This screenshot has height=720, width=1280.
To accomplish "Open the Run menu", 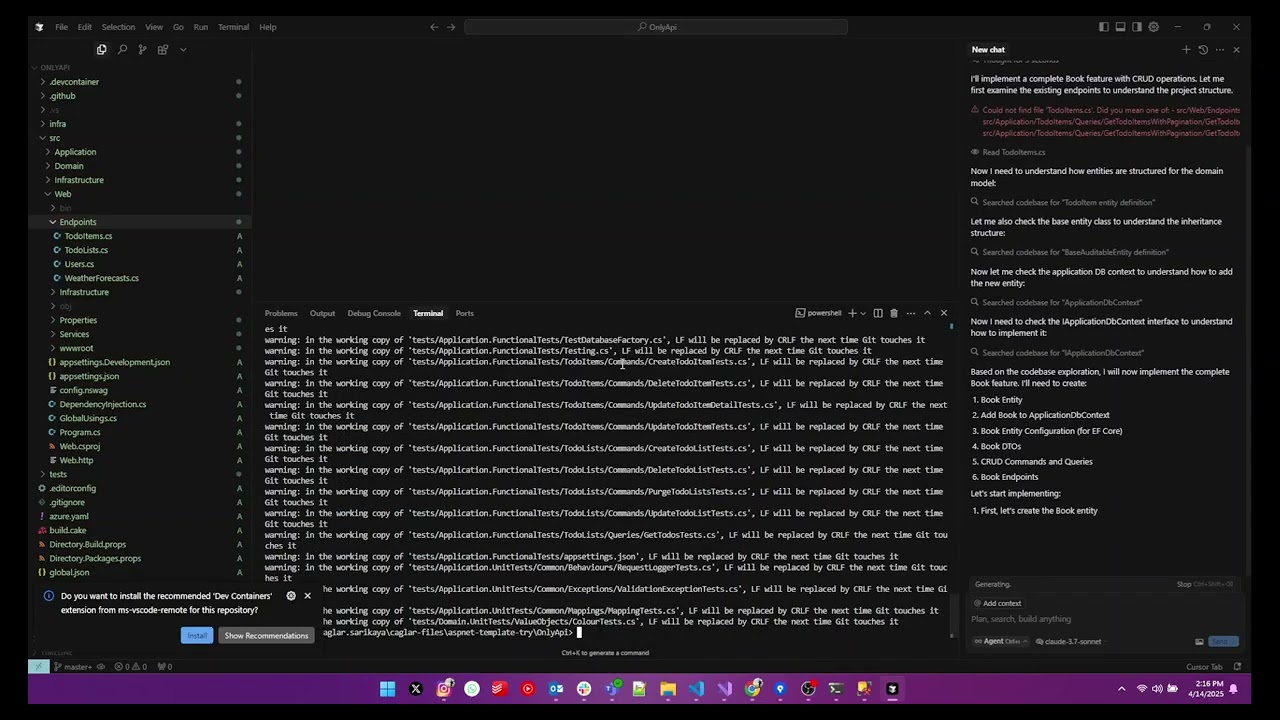I will click(x=201, y=27).
